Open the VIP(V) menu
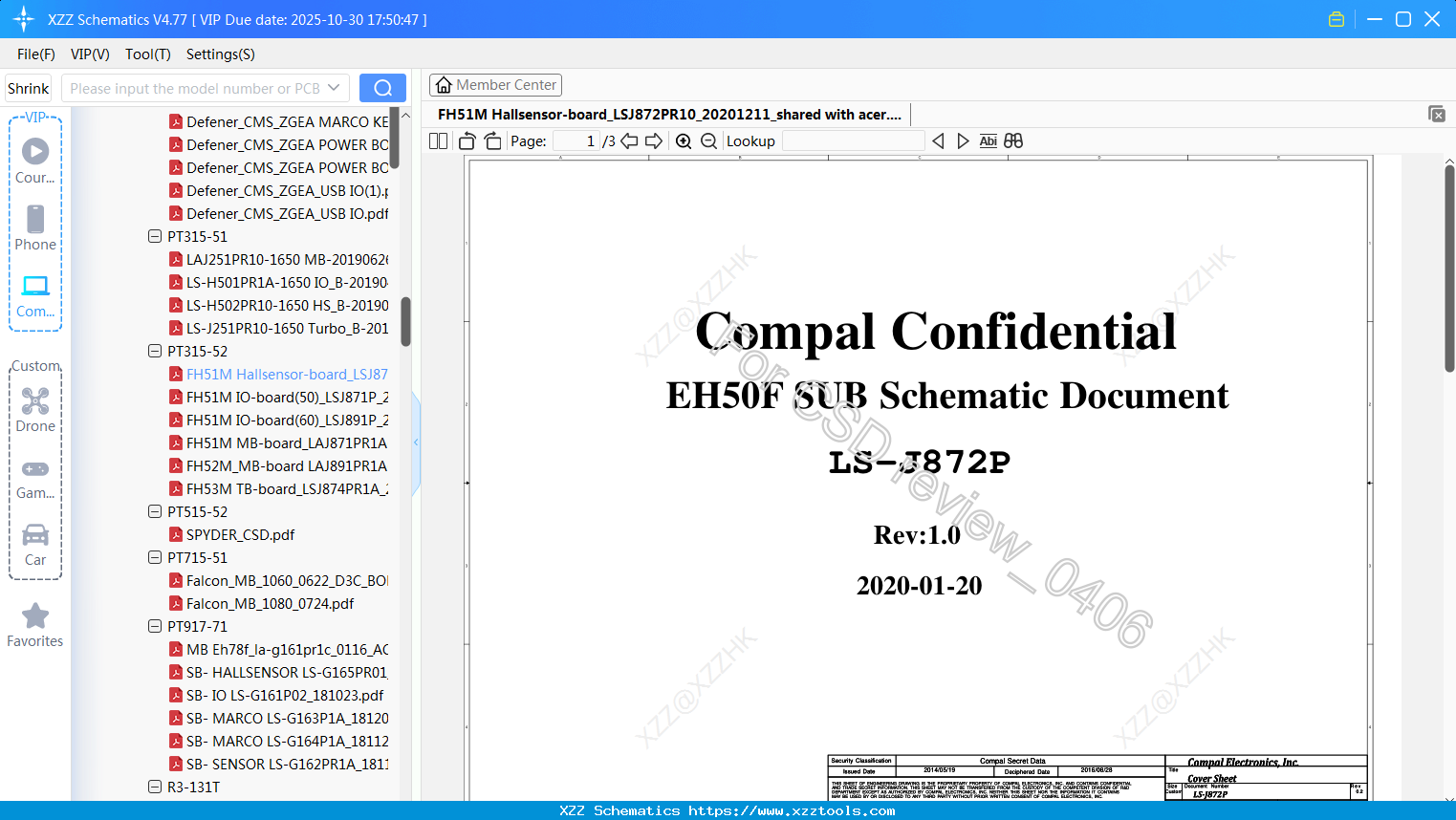The width and height of the screenshot is (1456, 820). click(x=90, y=54)
